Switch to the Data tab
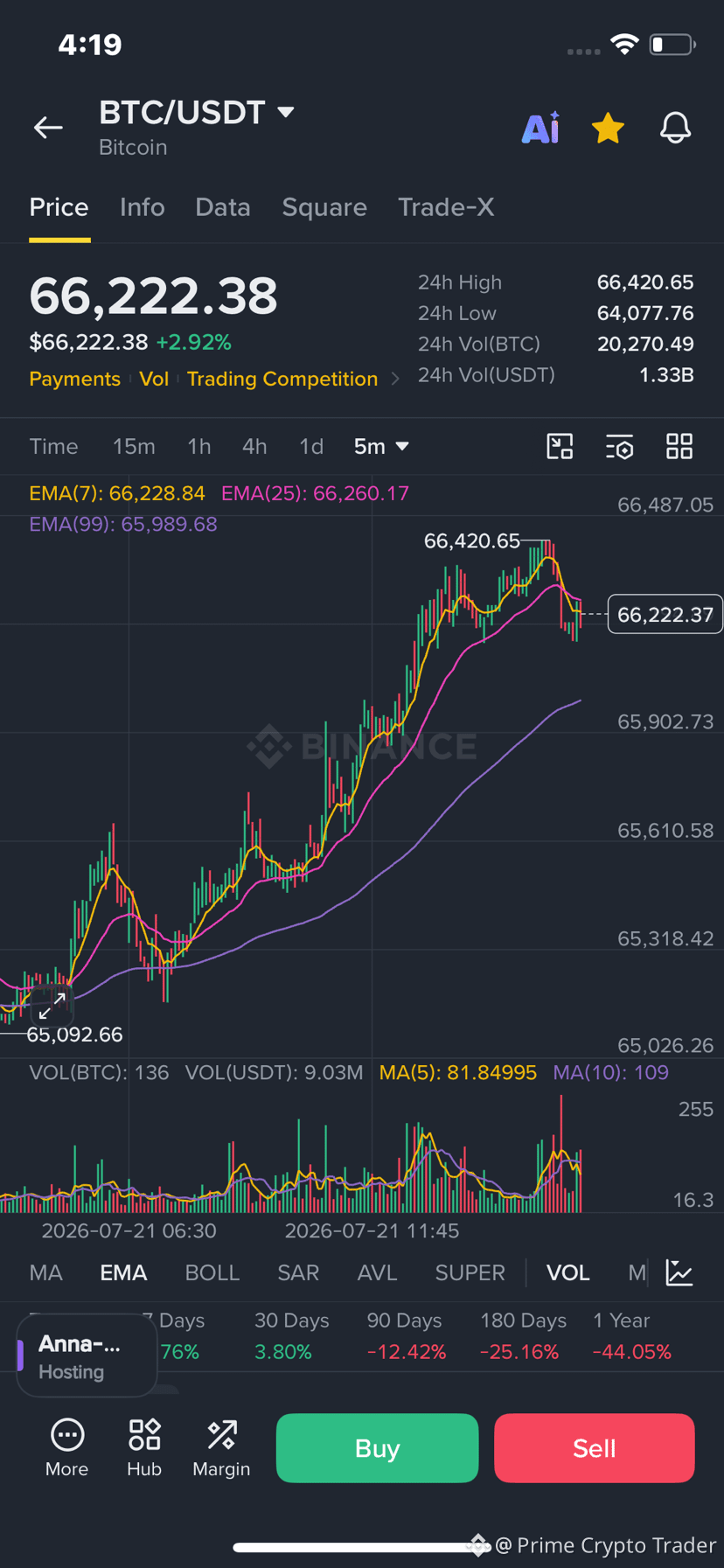724x1568 pixels. click(x=222, y=207)
